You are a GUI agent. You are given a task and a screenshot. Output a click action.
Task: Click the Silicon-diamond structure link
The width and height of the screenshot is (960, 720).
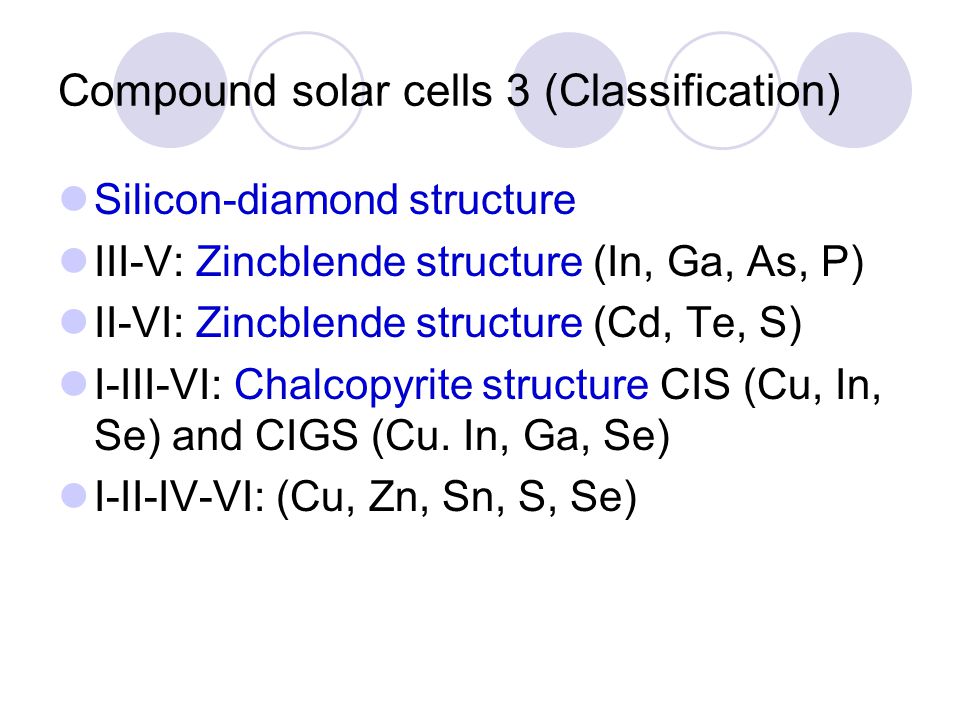335,200
